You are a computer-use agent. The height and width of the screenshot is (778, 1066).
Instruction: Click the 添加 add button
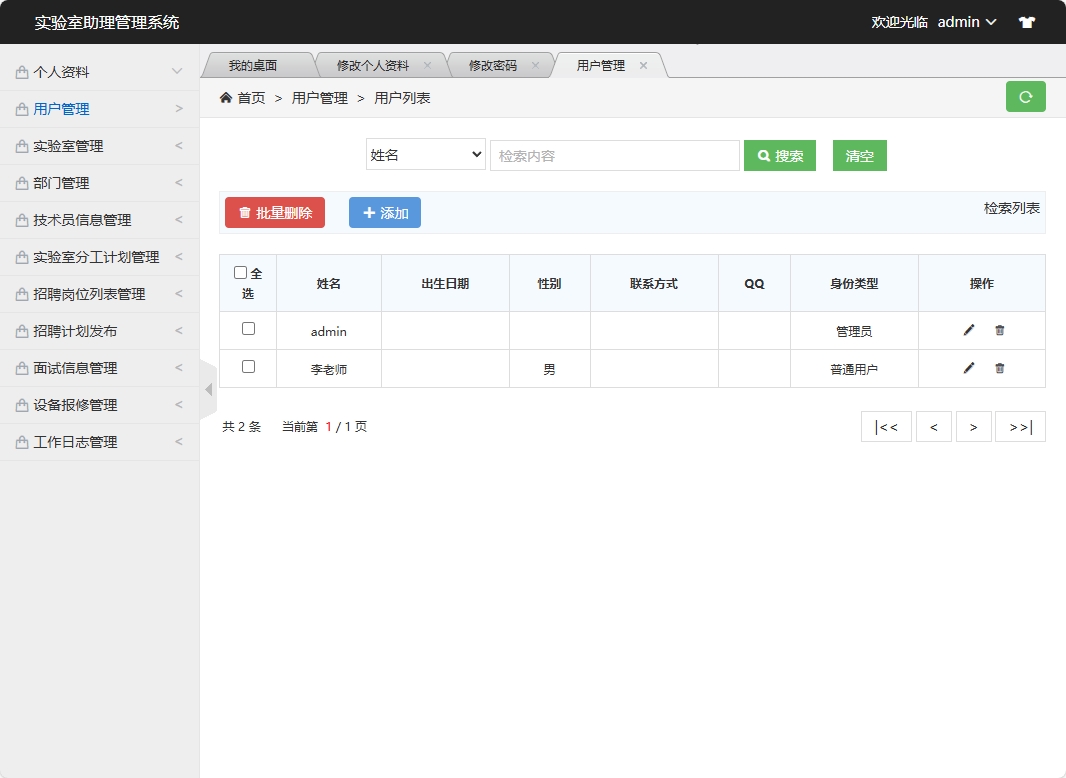384,212
